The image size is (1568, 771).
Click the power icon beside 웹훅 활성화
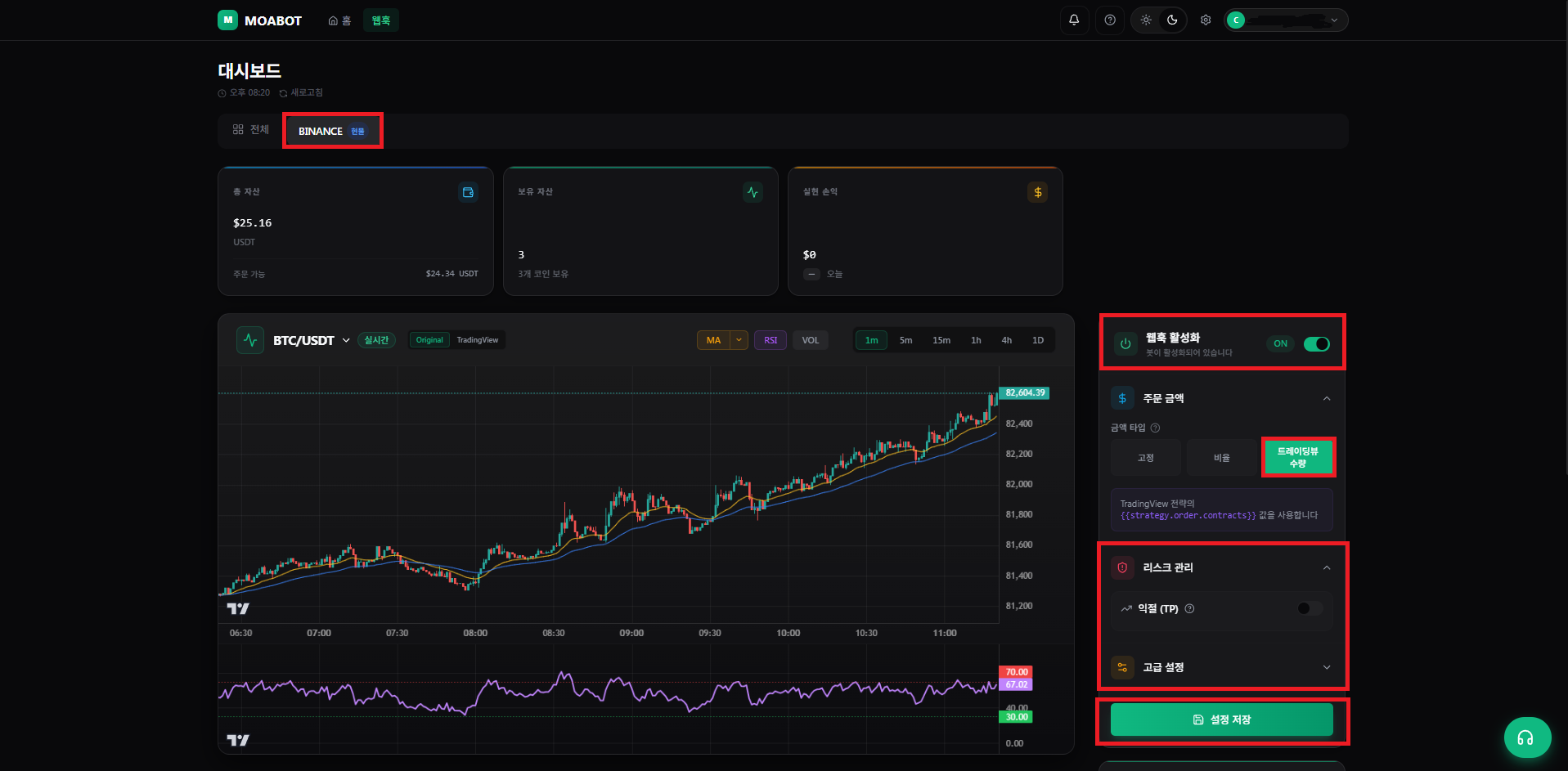pos(1125,344)
